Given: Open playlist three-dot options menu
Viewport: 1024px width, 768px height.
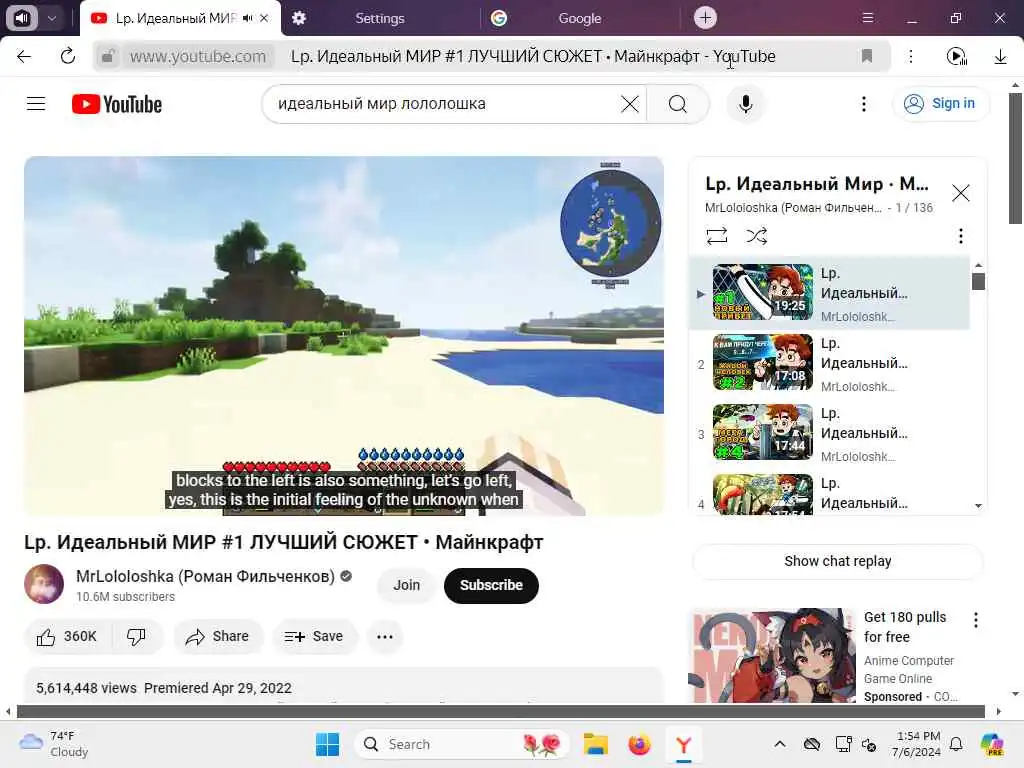Looking at the screenshot, I should [x=960, y=236].
